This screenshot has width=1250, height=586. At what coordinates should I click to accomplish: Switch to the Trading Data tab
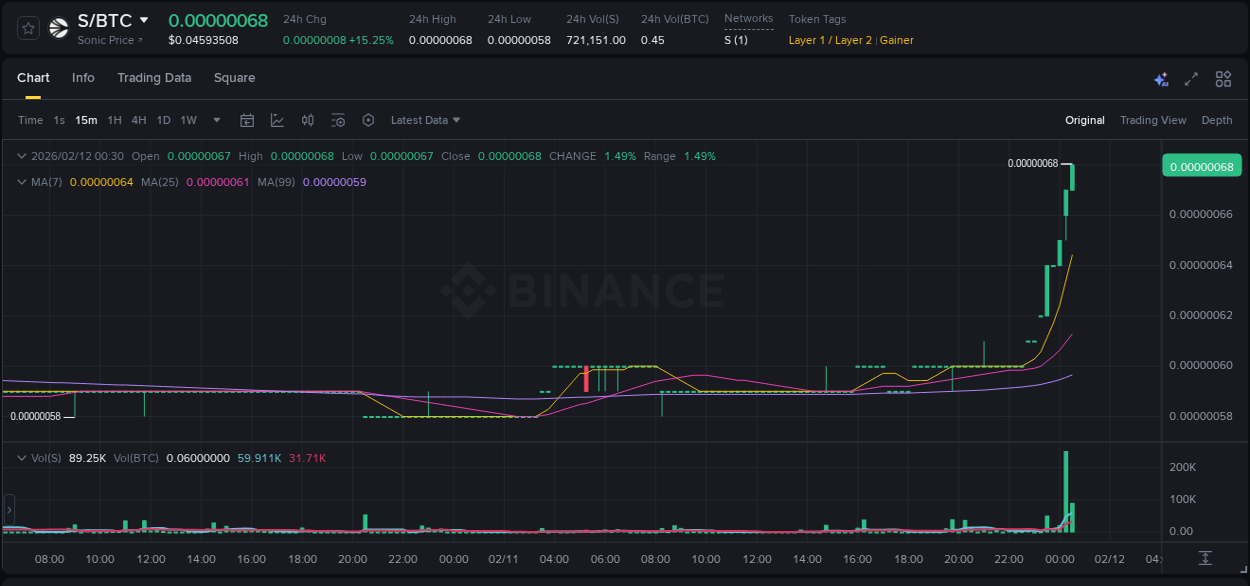click(x=154, y=78)
